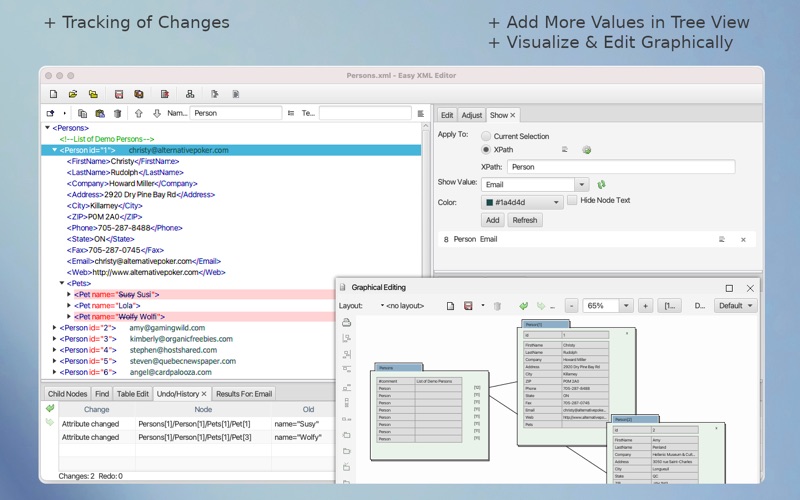Screen dimensions: 800x500
Task: Select the name="Wolfy" history row
Action: [196, 437]
